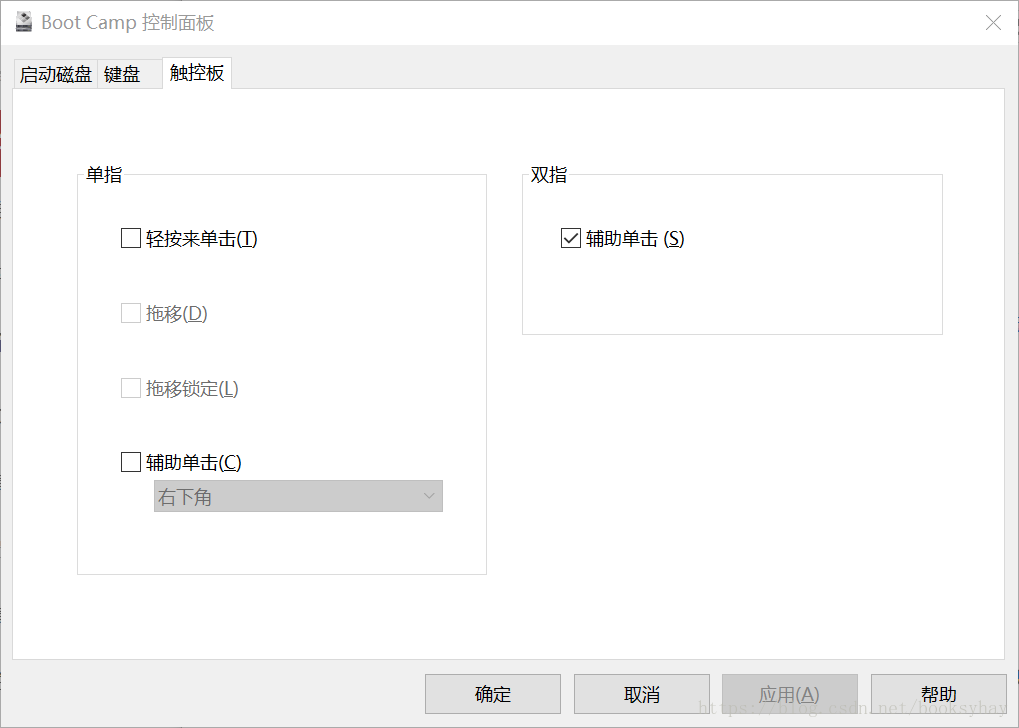The image size is (1019, 728).
Task: Click the 双指 group label
Action: 548,174
